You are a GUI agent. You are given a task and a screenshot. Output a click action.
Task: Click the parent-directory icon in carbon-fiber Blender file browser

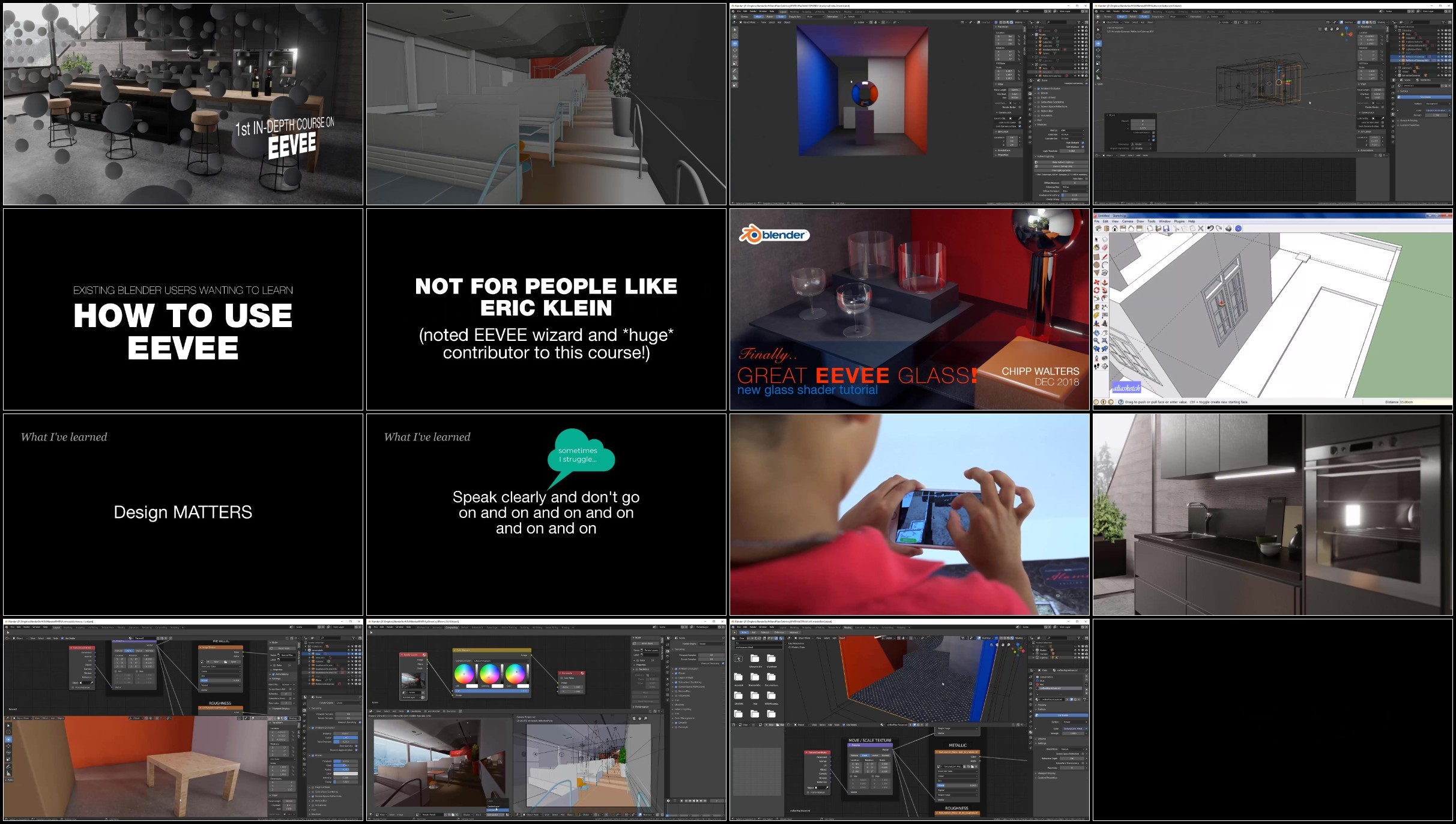tap(739, 658)
